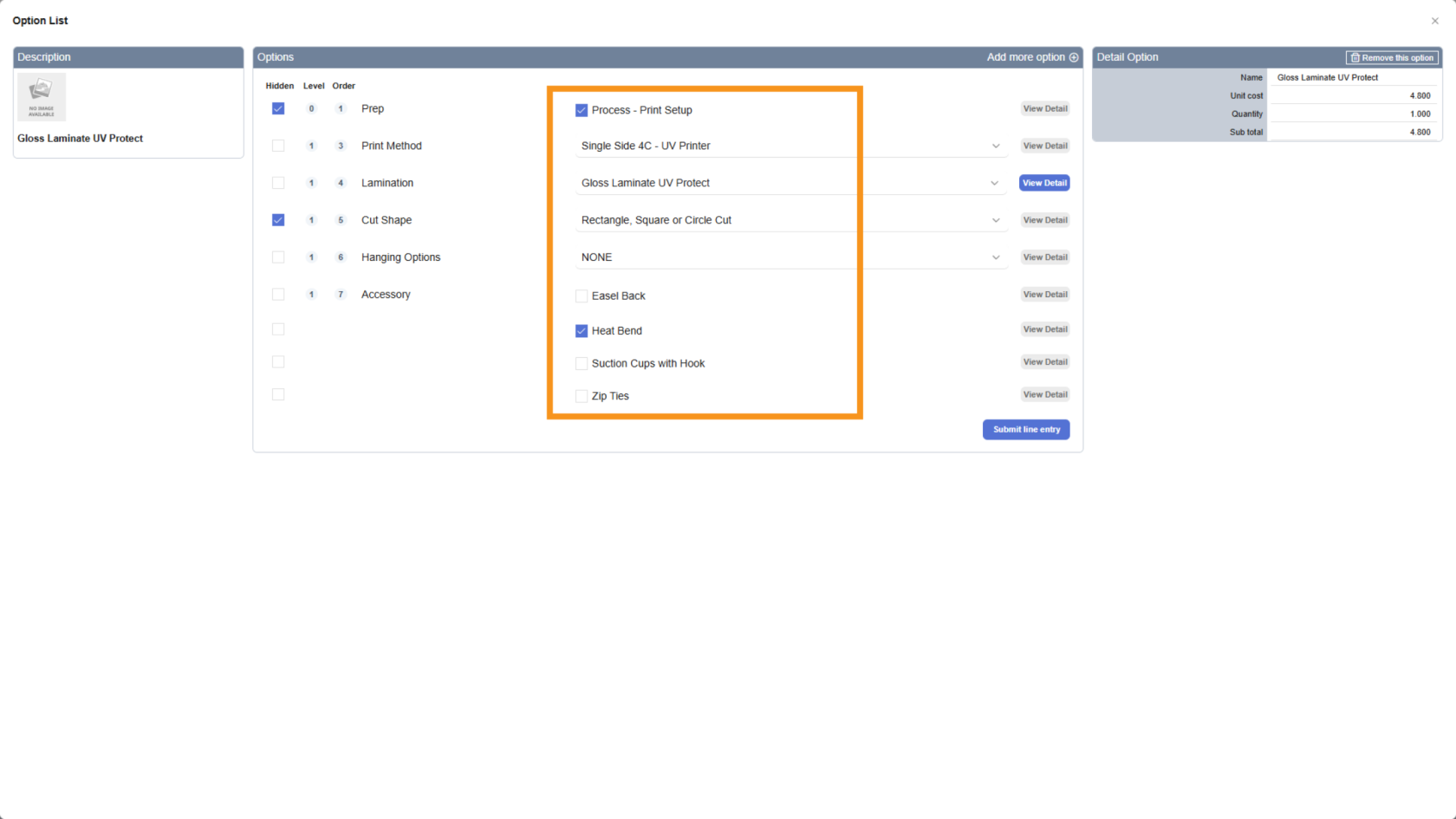View Detail for Heat Bend row
1456x819 pixels.
pos(1044,329)
